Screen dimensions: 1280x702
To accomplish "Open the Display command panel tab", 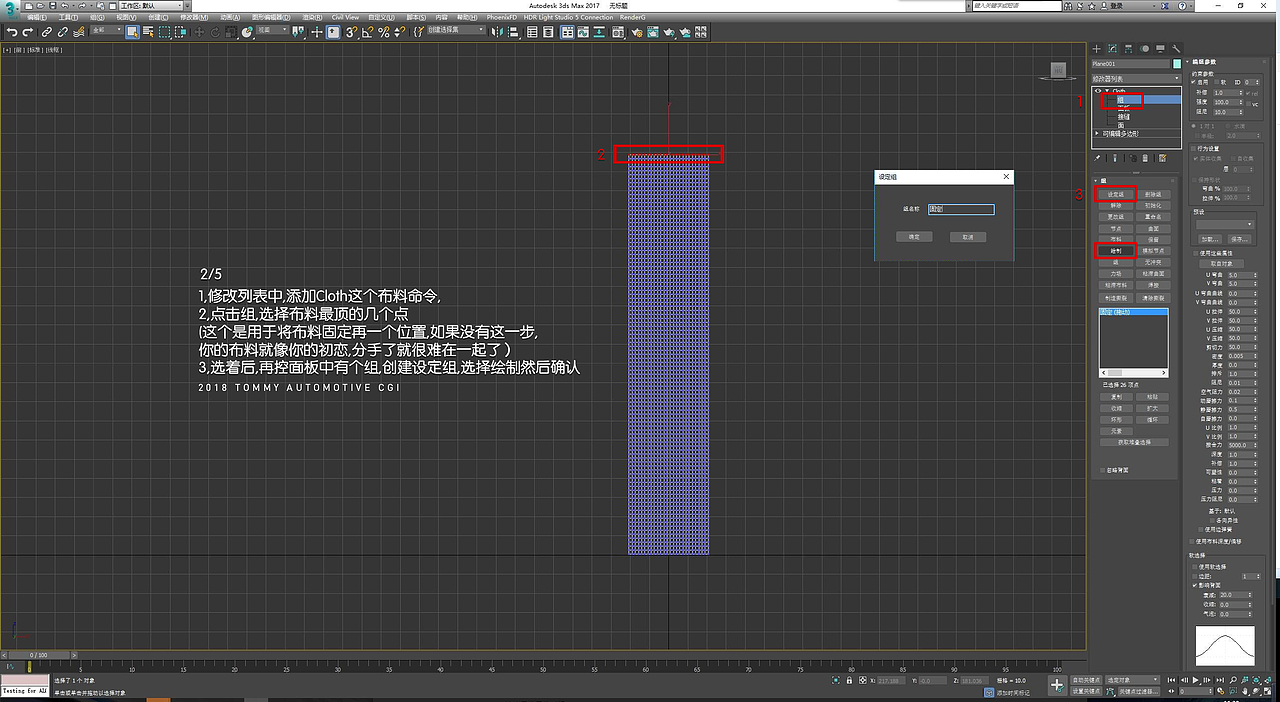I will [1160, 49].
